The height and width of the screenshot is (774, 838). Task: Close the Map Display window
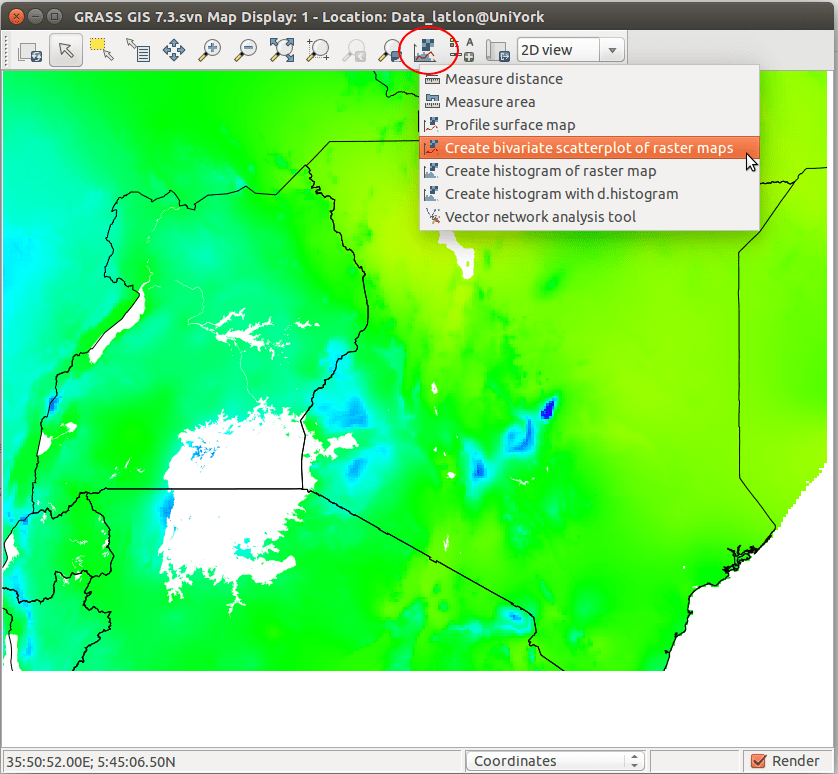point(17,17)
